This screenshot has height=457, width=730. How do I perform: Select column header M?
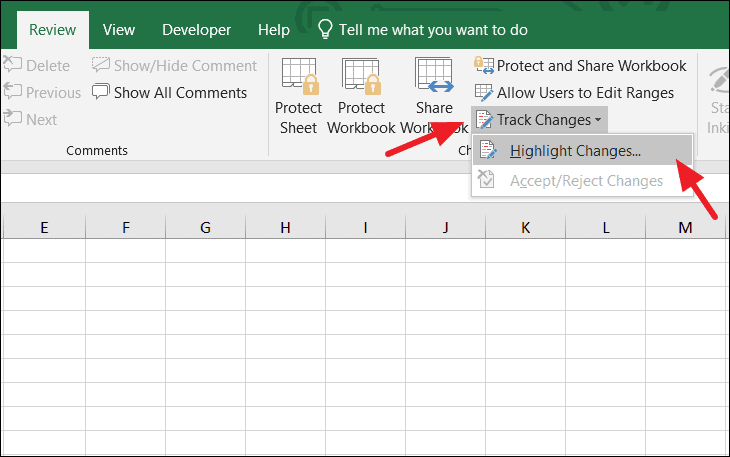point(685,228)
